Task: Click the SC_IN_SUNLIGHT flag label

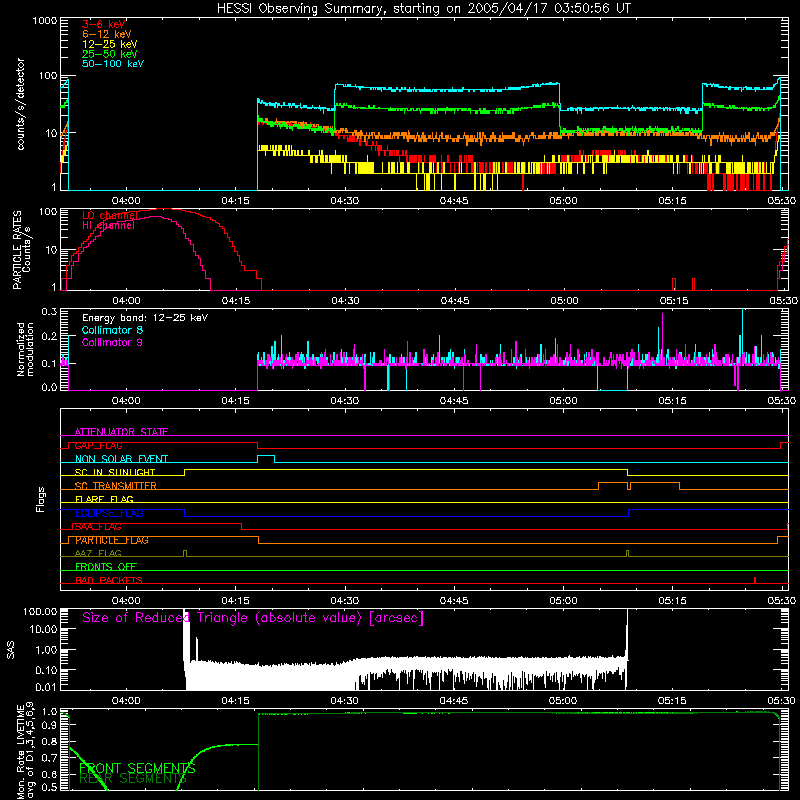Action: pyautogui.click(x=115, y=472)
